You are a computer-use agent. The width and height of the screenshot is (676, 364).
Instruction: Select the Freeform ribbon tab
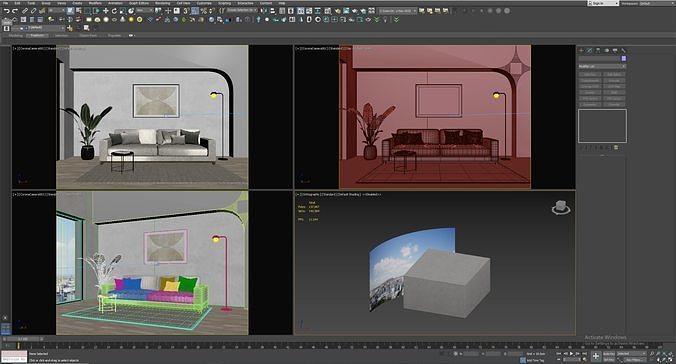(37, 35)
